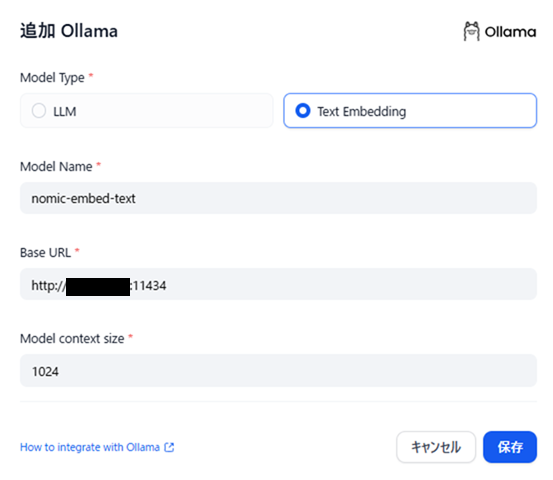553x480 pixels.
Task: Click the redacted host in Base URL
Action: click(x=98, y=287)
